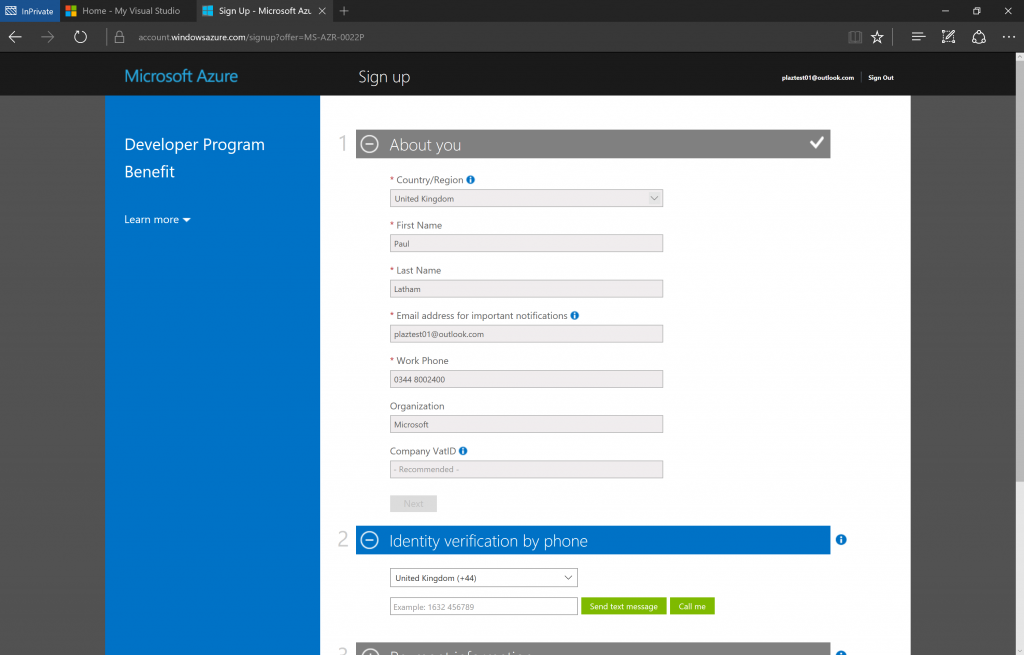The image size is (1024, 655).
Task: Open the Share icon in toolbar
Action: pyautogui.click(x=978, y=37)
